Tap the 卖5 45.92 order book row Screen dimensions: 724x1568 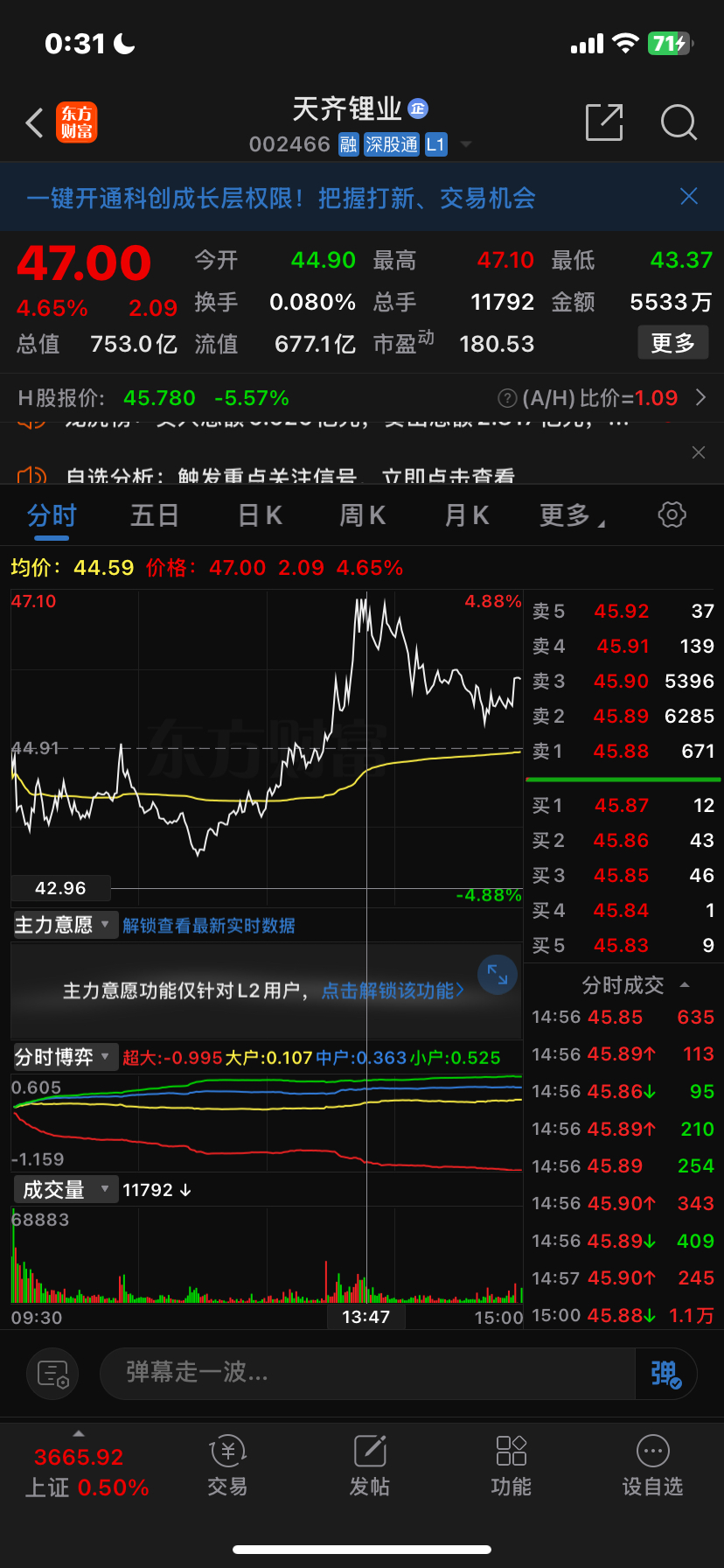click(x=623, y=611)
